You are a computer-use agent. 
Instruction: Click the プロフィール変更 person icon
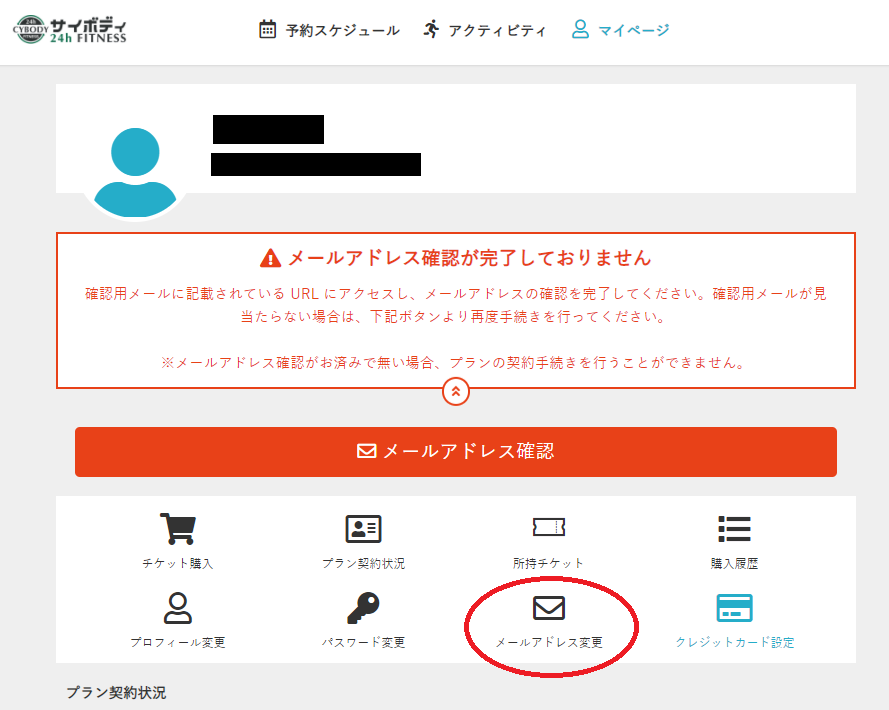pyautogui.click(x=177, y=607)
